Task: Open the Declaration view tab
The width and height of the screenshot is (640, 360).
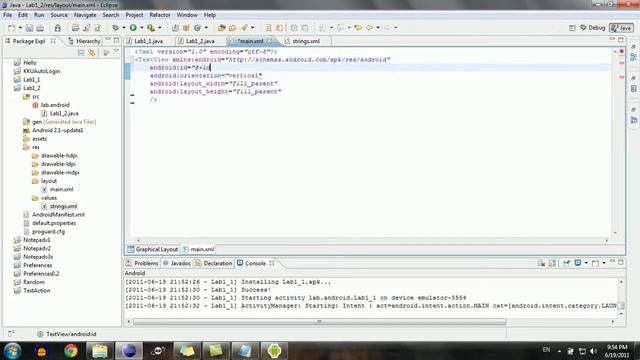Action: click(x=214, y=264)
